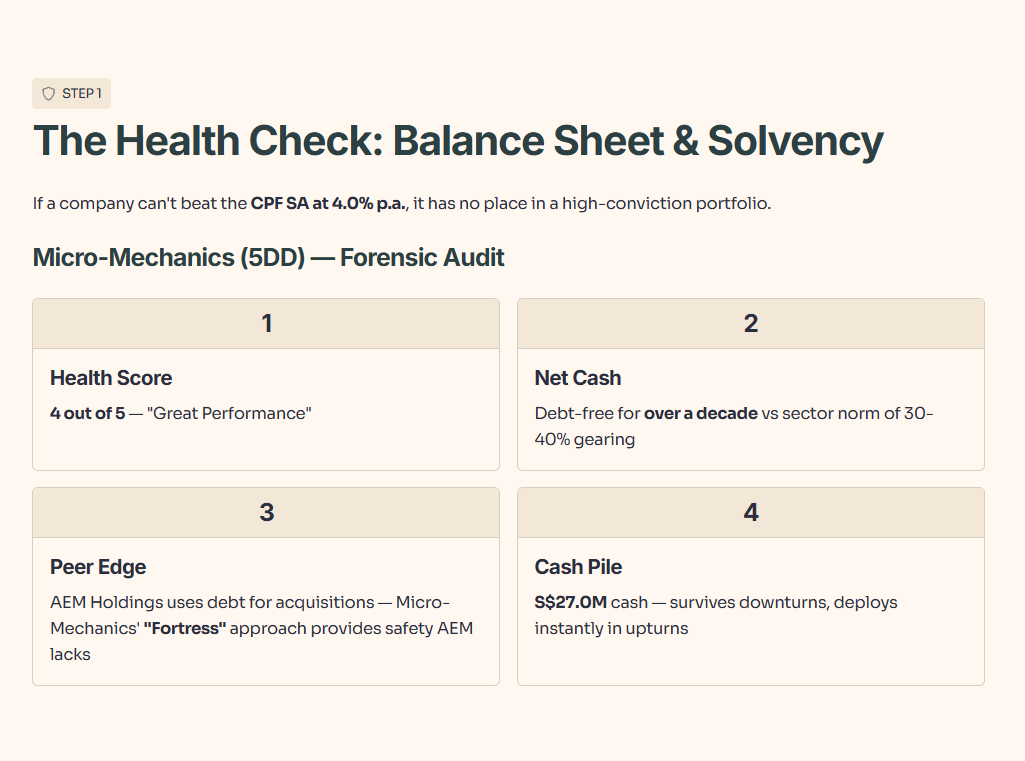Select the 'Peer Edge' card title
The image size is (1025, 761).
click(98, 567)
